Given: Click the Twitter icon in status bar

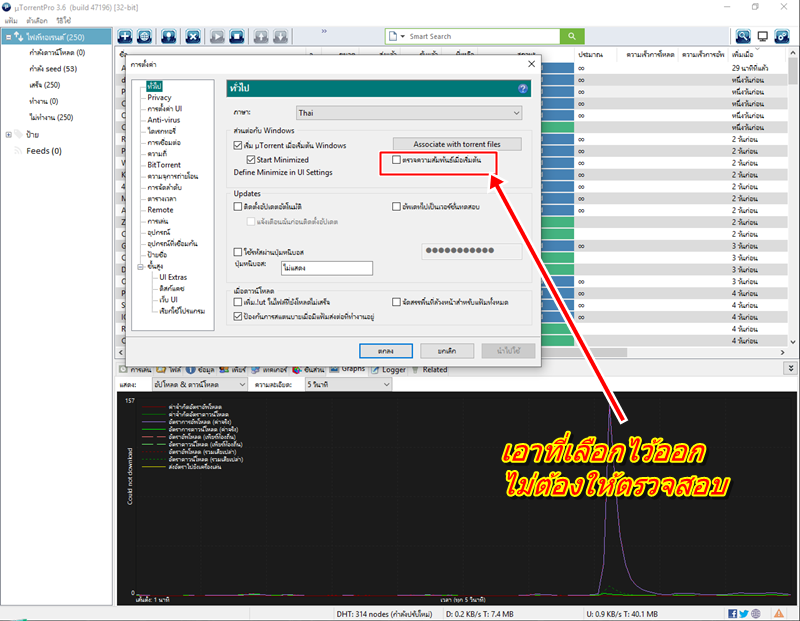Looking at the screenshot, I should point(744,614).
